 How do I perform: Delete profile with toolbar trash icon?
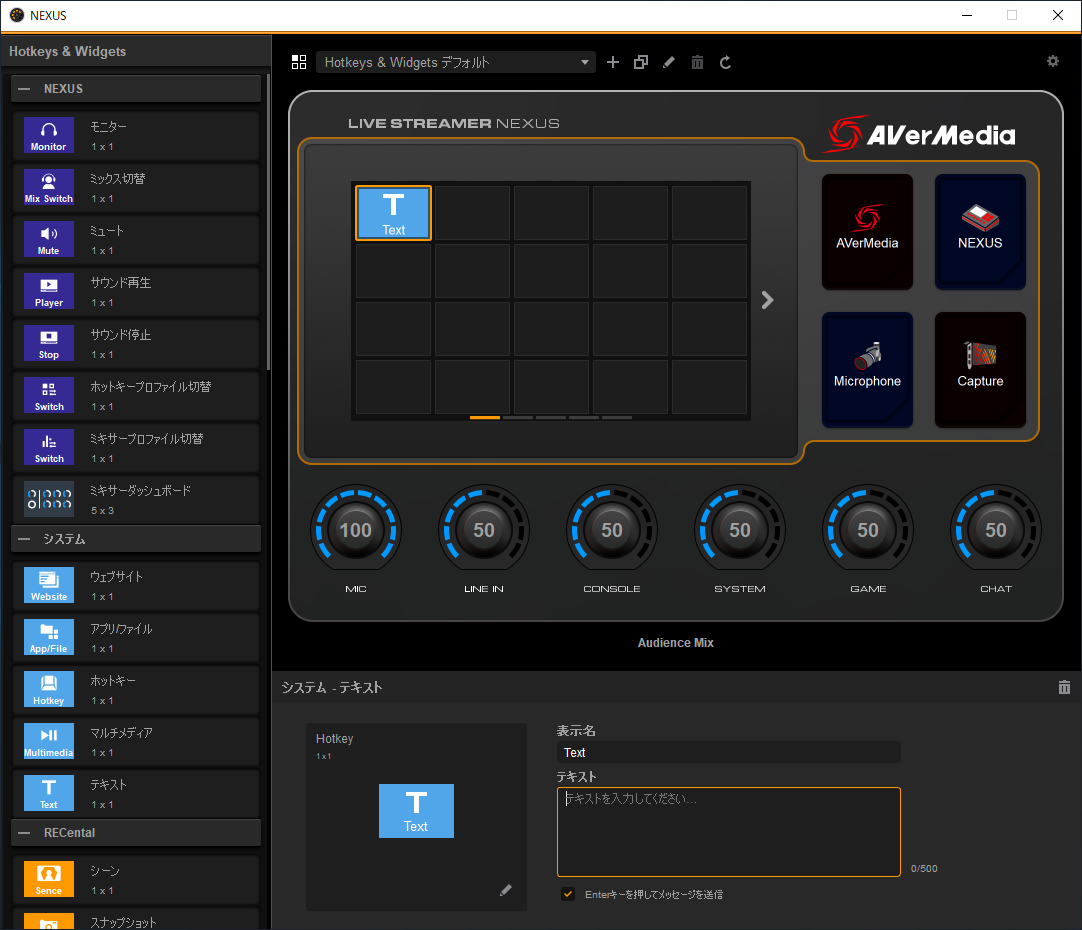(x=698, y=63)
